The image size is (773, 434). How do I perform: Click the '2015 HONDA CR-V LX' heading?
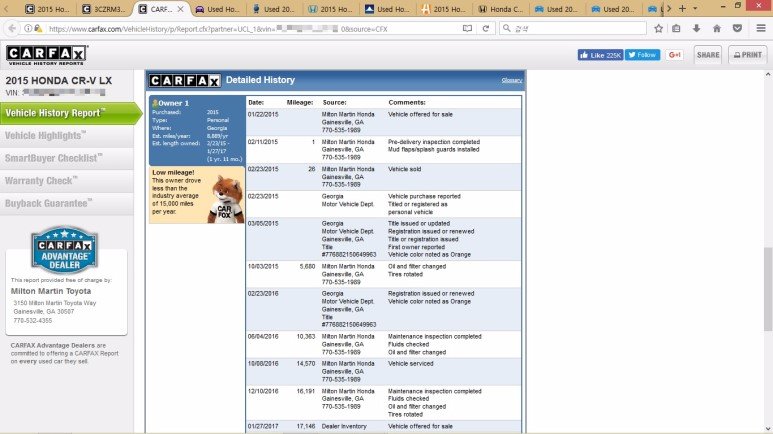59,81
